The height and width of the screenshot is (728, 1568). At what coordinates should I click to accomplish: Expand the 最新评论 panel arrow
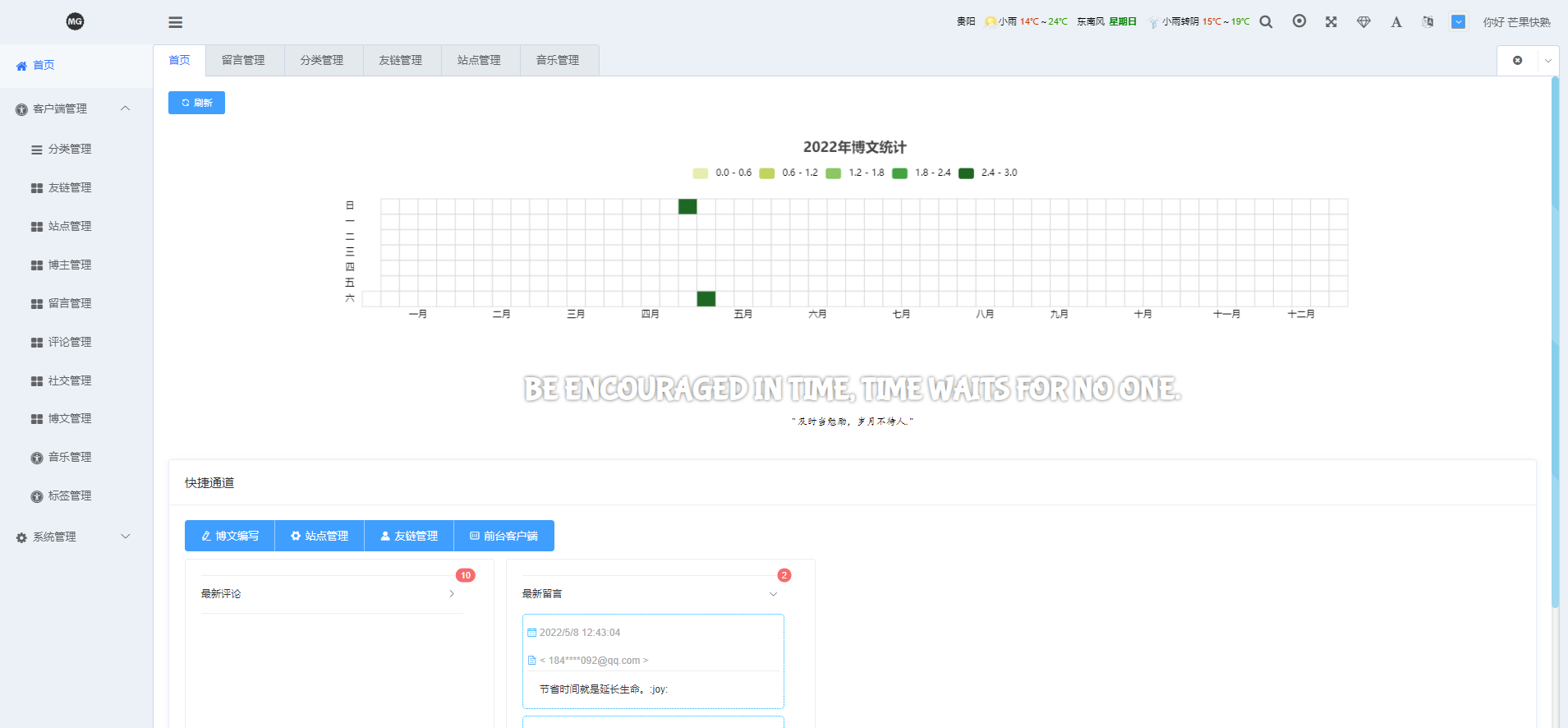[452, 594]
